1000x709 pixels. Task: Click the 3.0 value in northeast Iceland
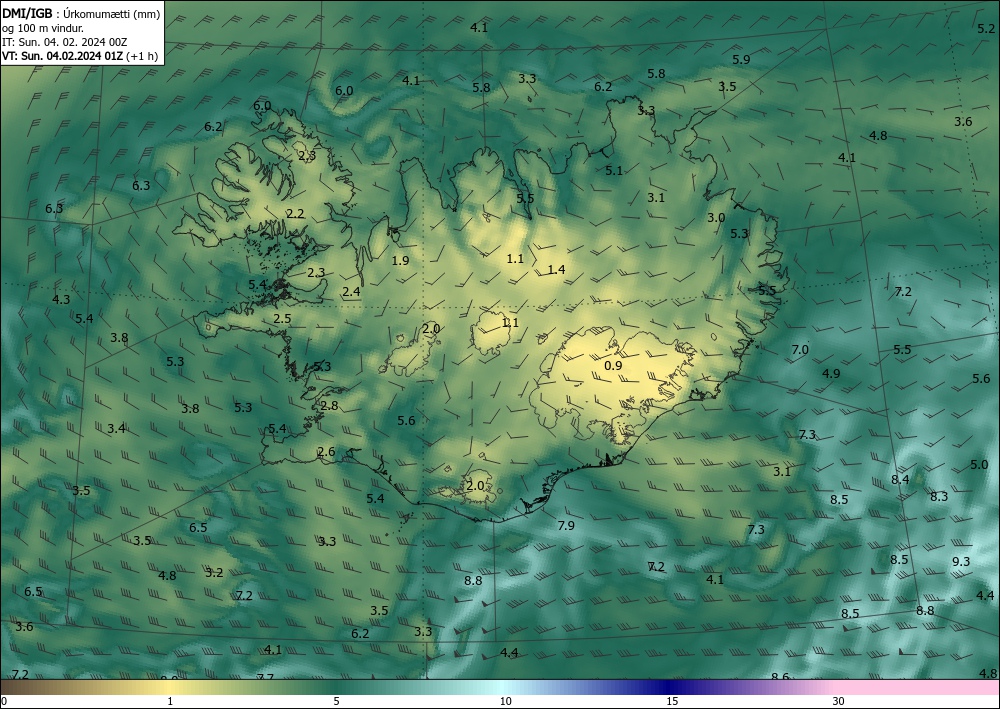click(x=716, y=218)
